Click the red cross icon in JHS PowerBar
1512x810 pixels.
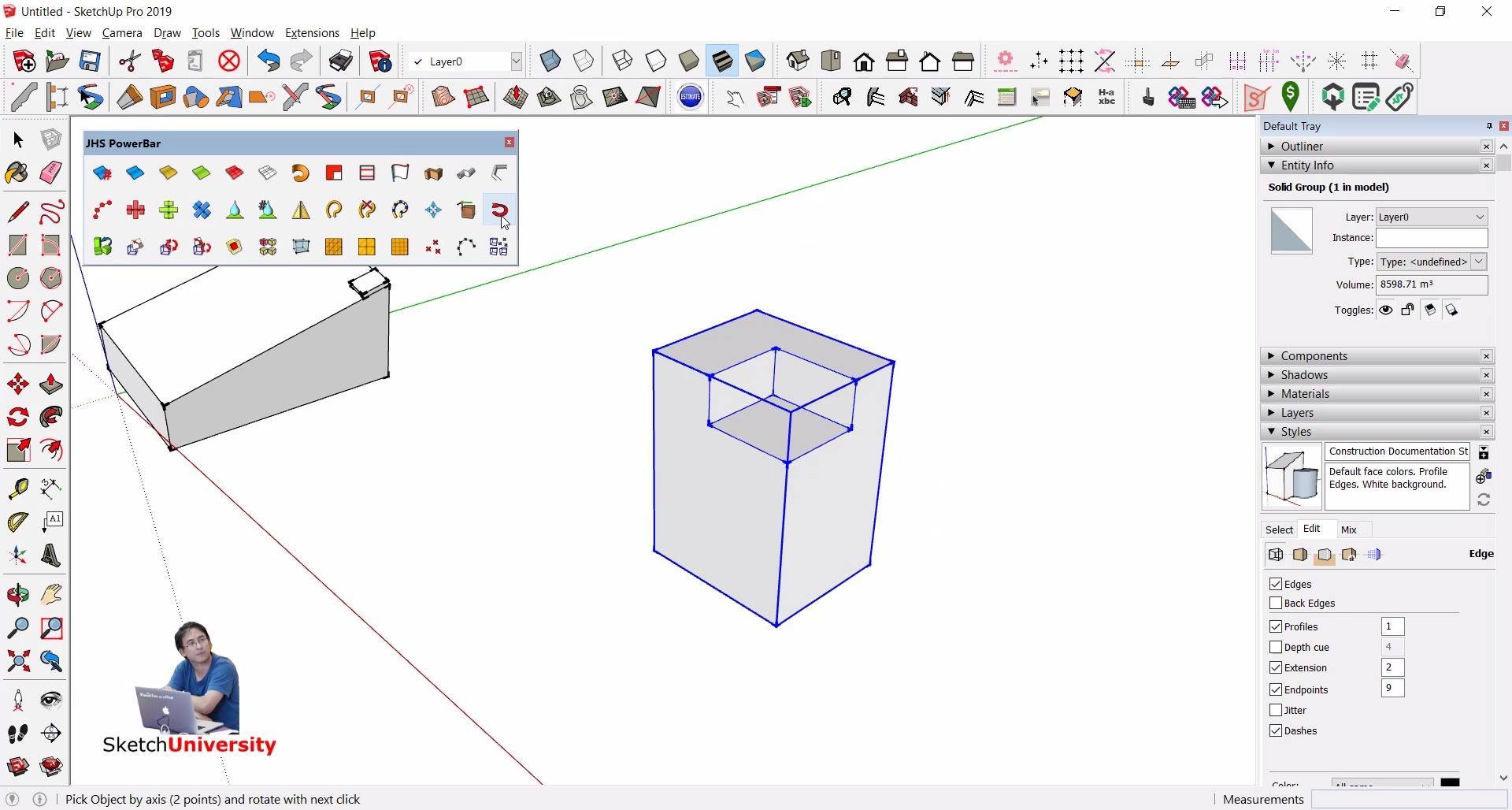coord(135,210)
